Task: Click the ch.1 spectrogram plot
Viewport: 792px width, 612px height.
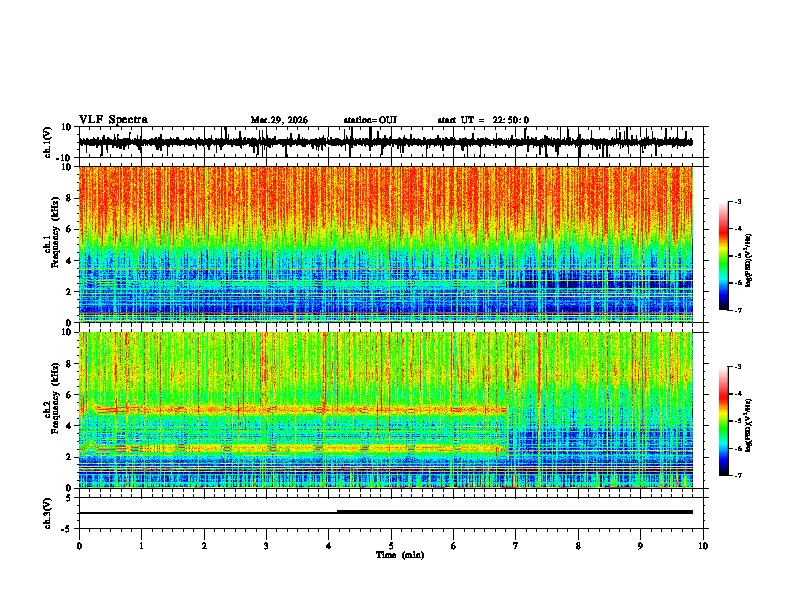Action: [x=385, y=244]
